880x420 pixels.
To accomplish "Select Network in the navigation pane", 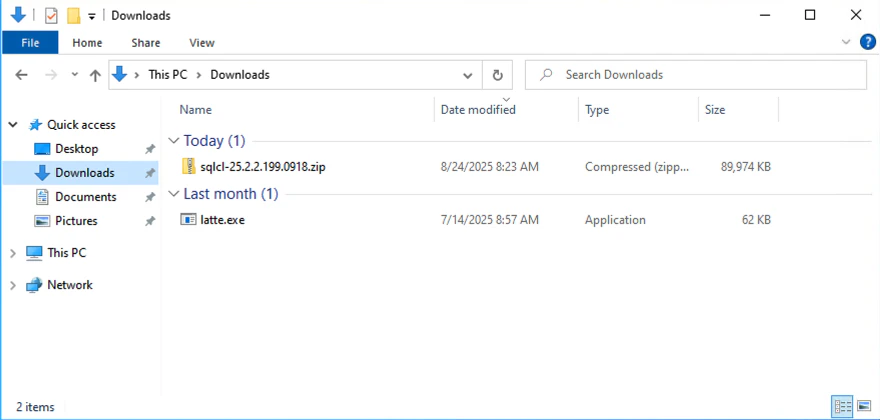I will (70, 285).
